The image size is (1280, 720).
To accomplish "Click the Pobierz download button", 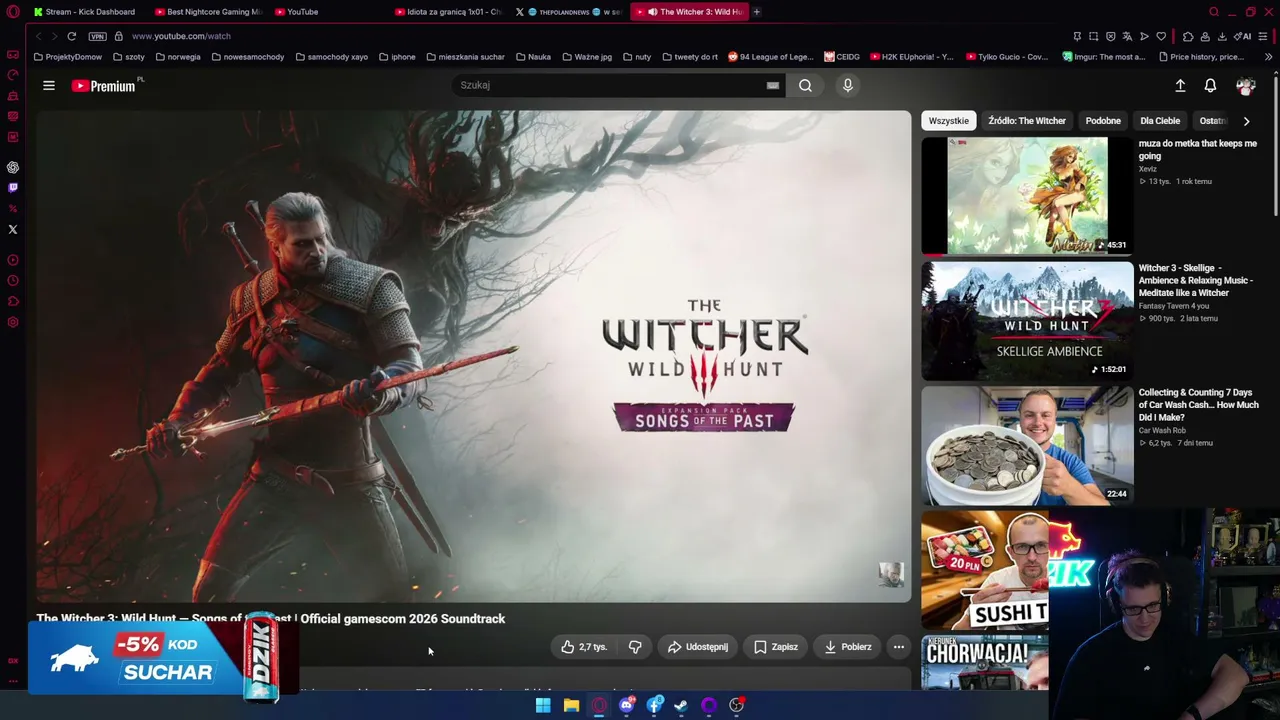I will pyautogui.click(x=848, y=647).
